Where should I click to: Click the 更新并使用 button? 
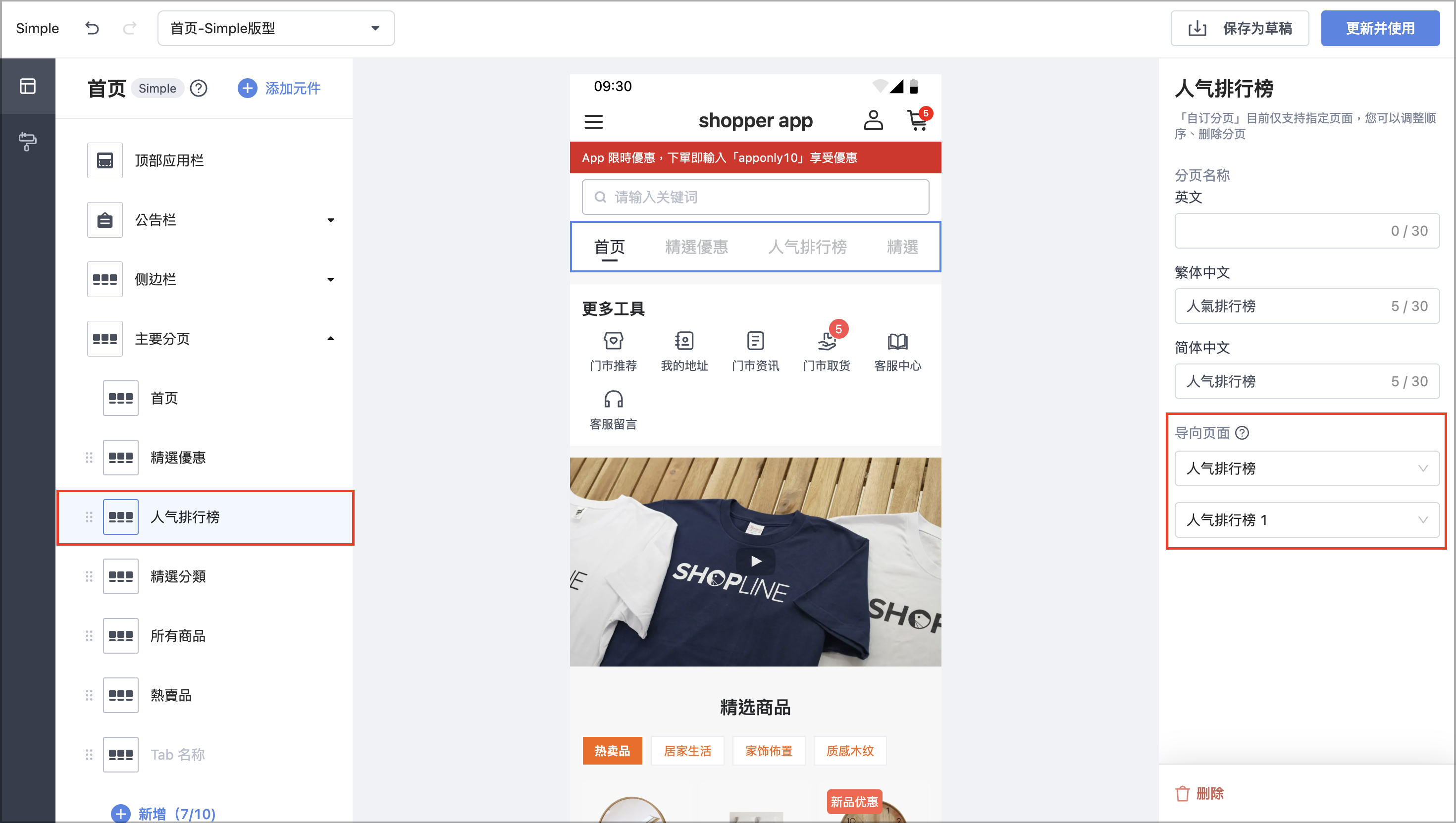pyautogui.click(x=1380, y=28)
